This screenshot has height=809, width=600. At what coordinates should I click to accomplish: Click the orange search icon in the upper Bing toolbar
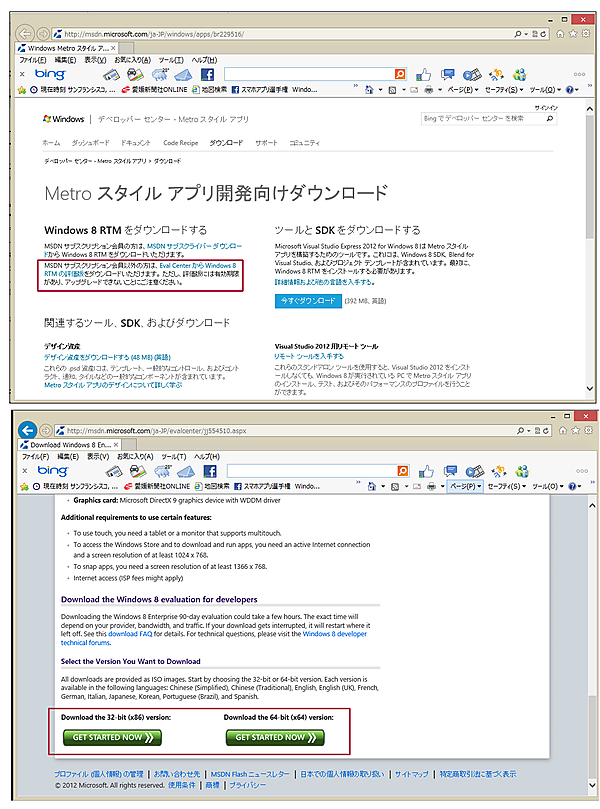point(400,74)
